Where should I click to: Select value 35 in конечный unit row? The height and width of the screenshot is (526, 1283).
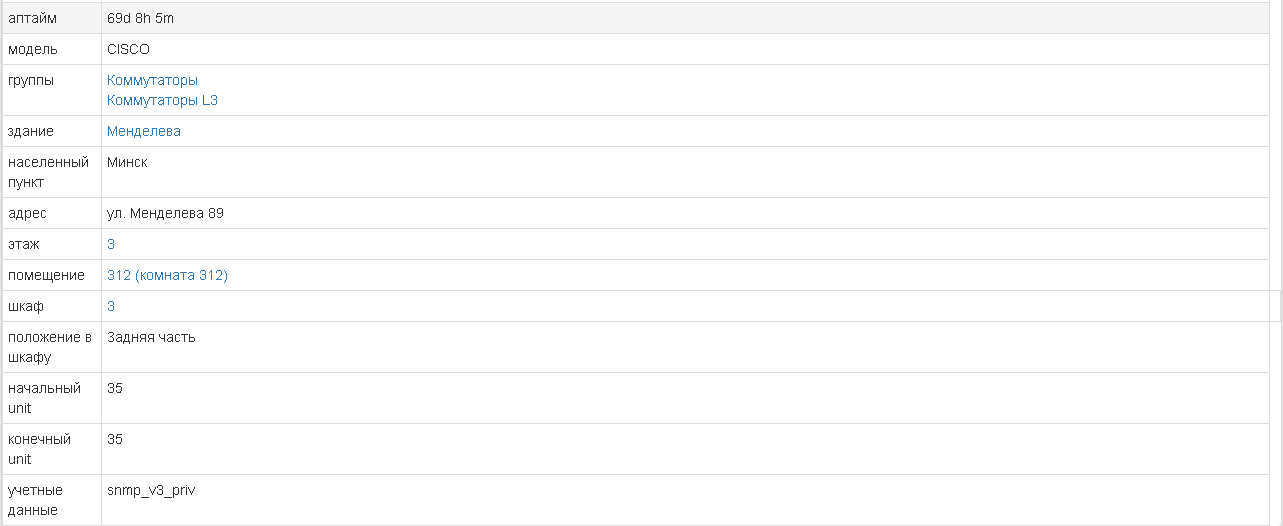115,439
